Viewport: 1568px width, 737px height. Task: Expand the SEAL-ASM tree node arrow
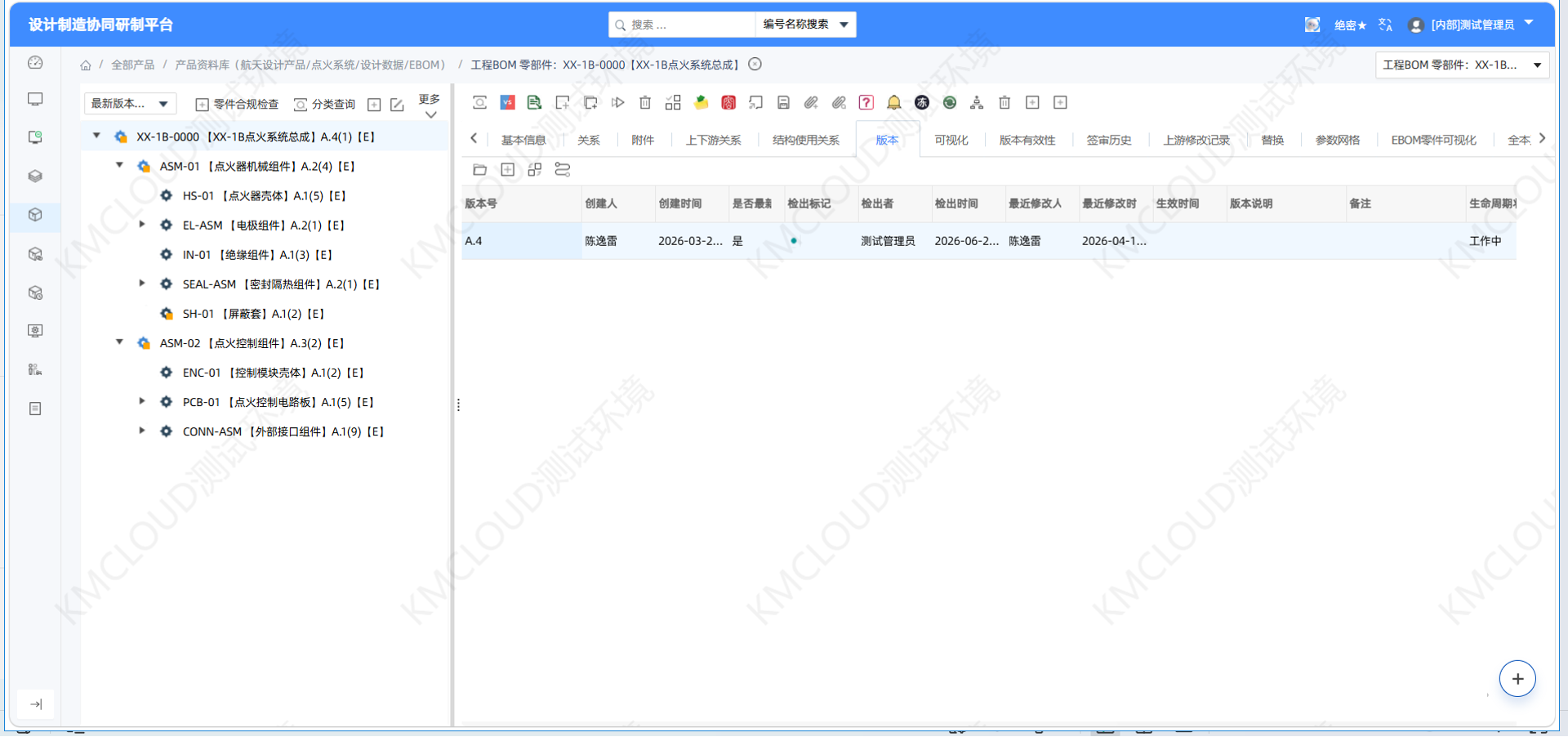[x=142, y=283]
